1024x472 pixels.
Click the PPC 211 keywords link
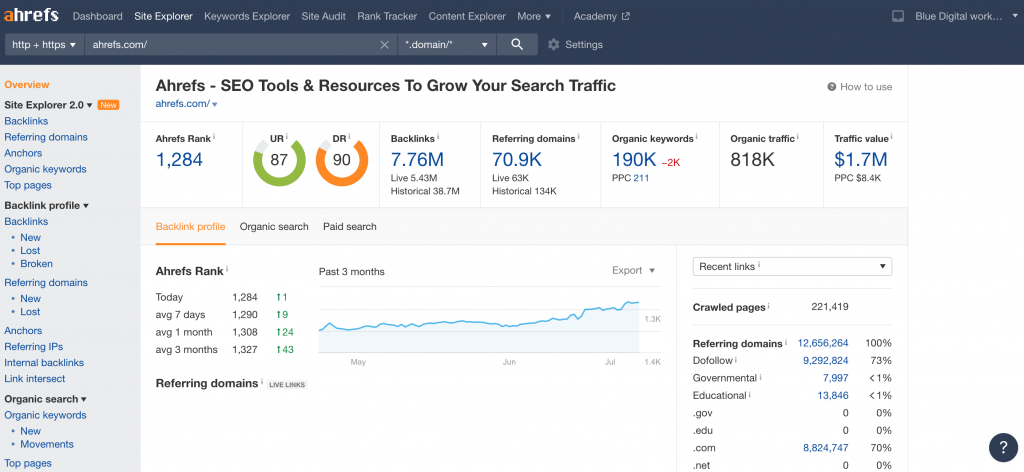pyautogui.click(x=641, y=178)
